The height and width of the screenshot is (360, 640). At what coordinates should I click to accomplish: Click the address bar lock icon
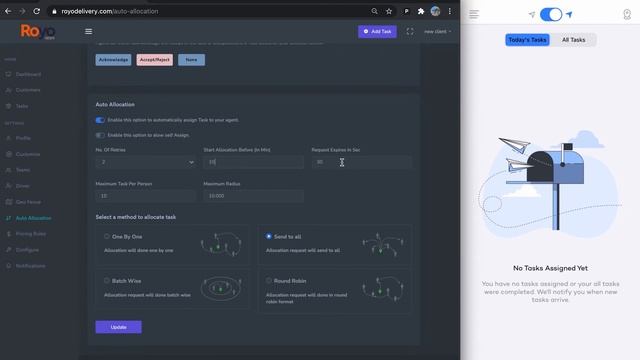pos(54,11)
